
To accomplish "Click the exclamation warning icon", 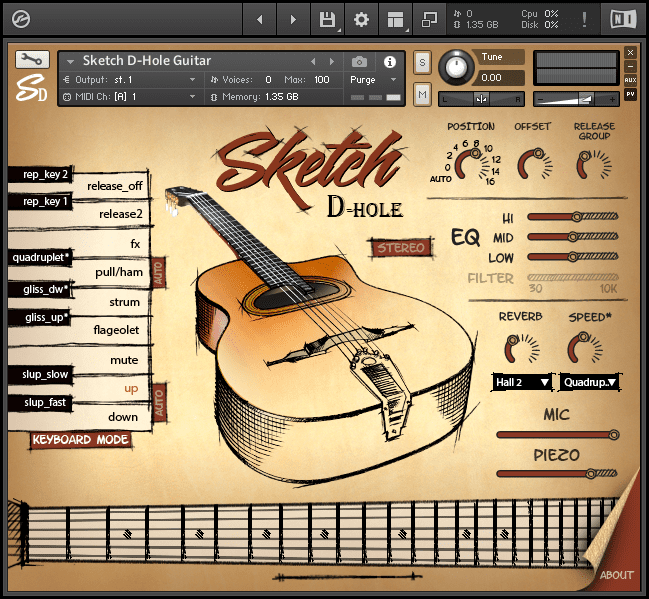I will click(x=584, y=19).
